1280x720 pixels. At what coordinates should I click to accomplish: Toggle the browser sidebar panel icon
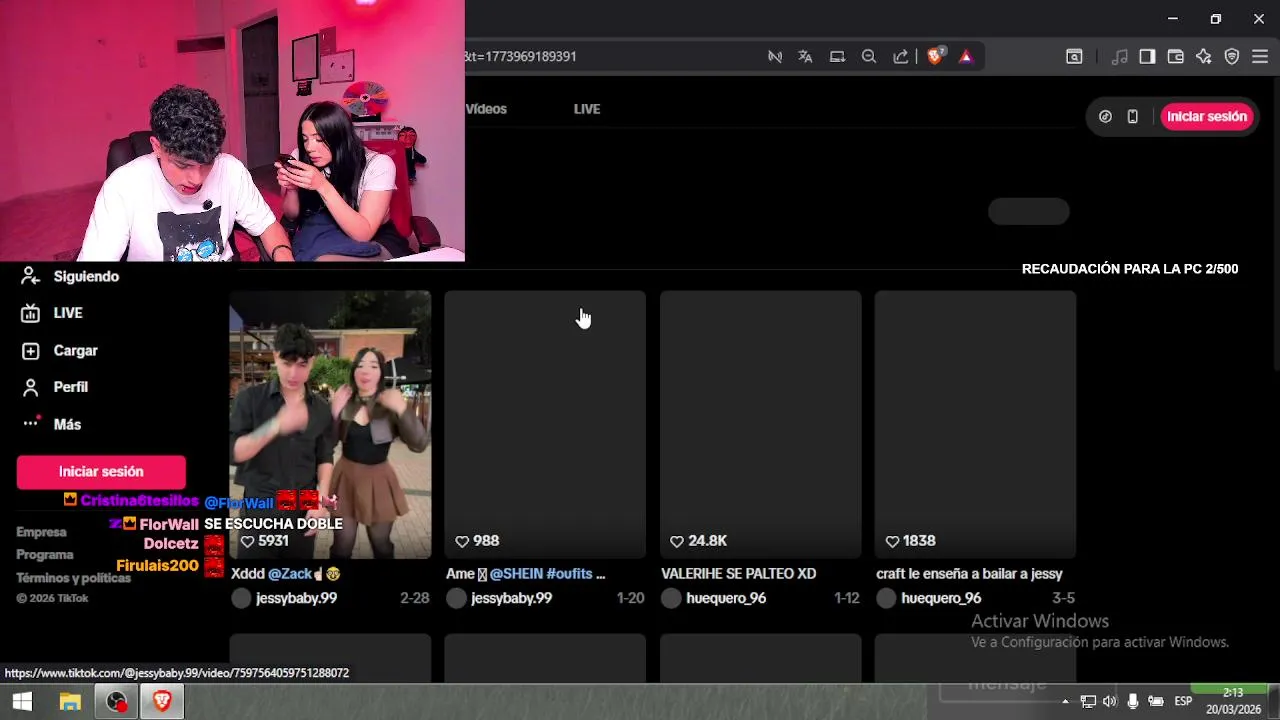[1147, 57]
